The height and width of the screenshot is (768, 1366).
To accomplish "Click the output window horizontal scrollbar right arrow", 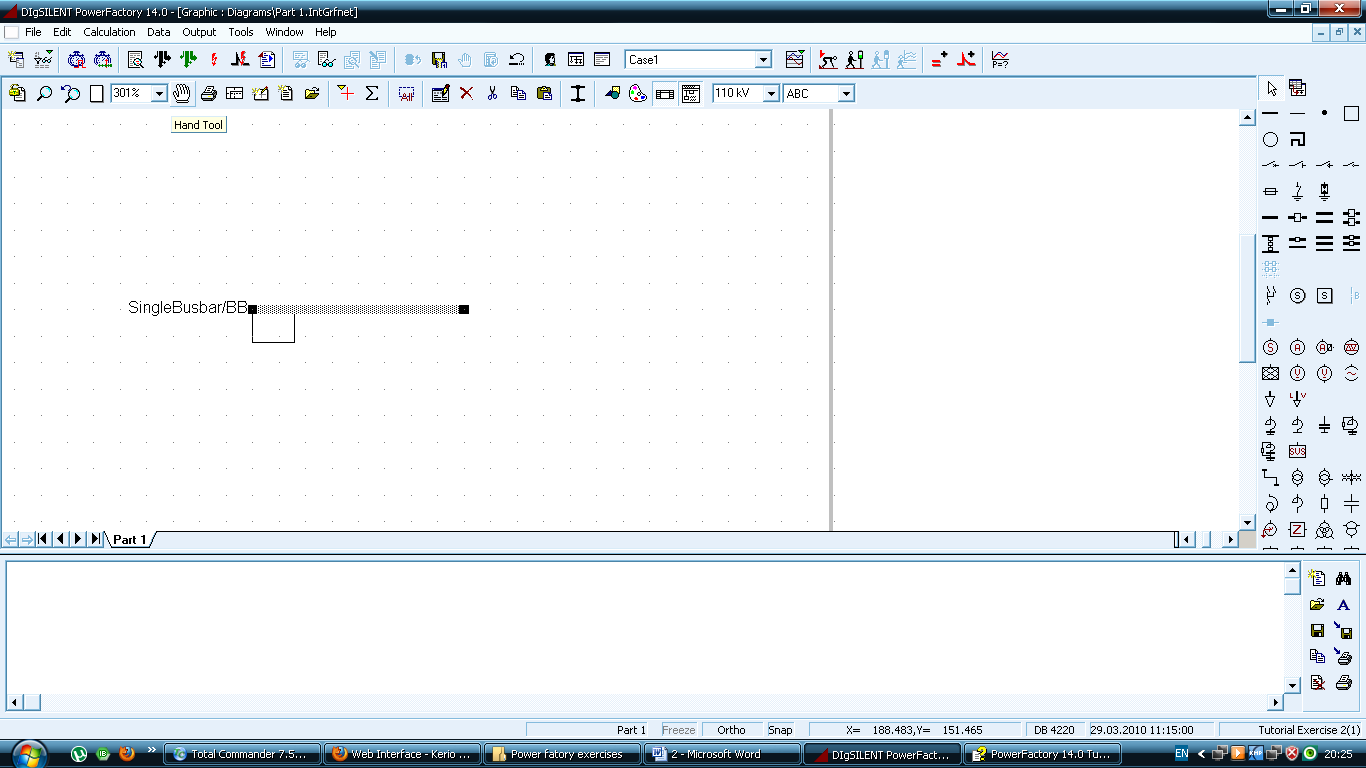I will (x=1275, y=702).
